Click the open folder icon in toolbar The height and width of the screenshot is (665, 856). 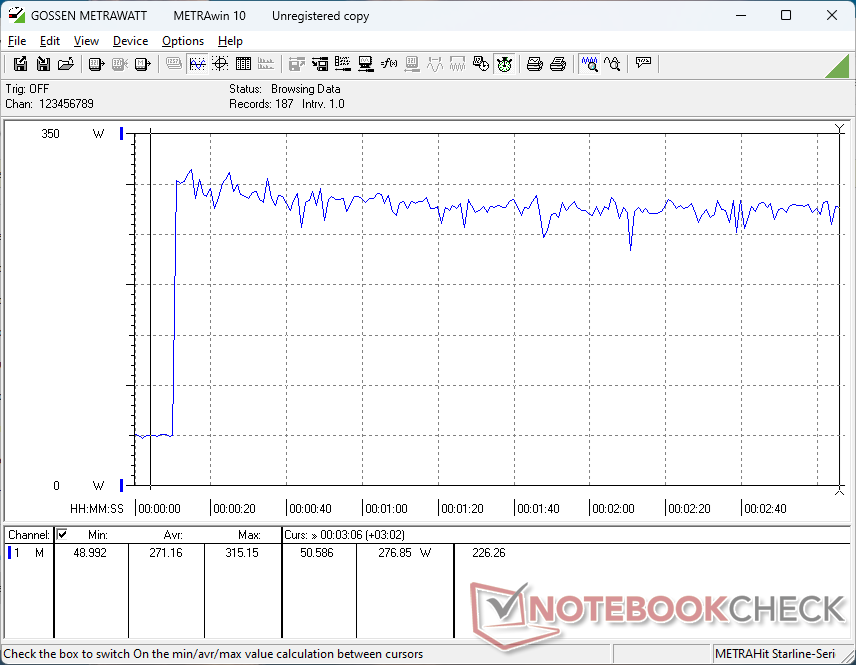click(x=66, y=64)
